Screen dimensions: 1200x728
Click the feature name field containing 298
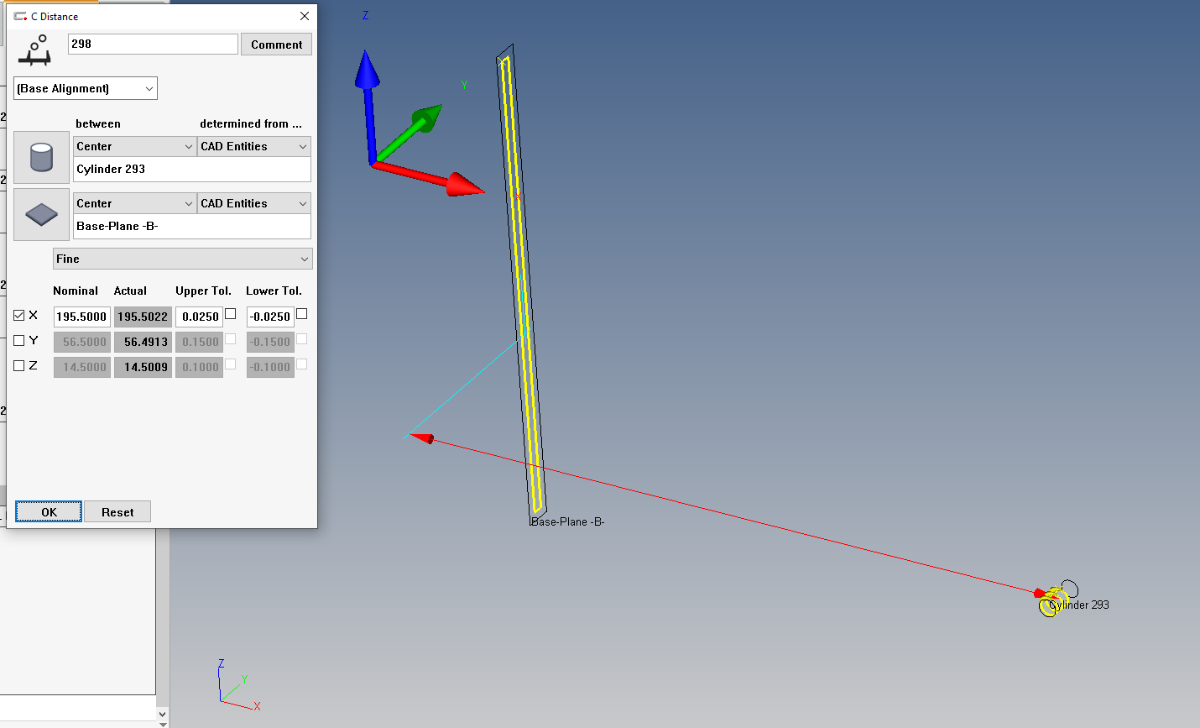point(153,44)
